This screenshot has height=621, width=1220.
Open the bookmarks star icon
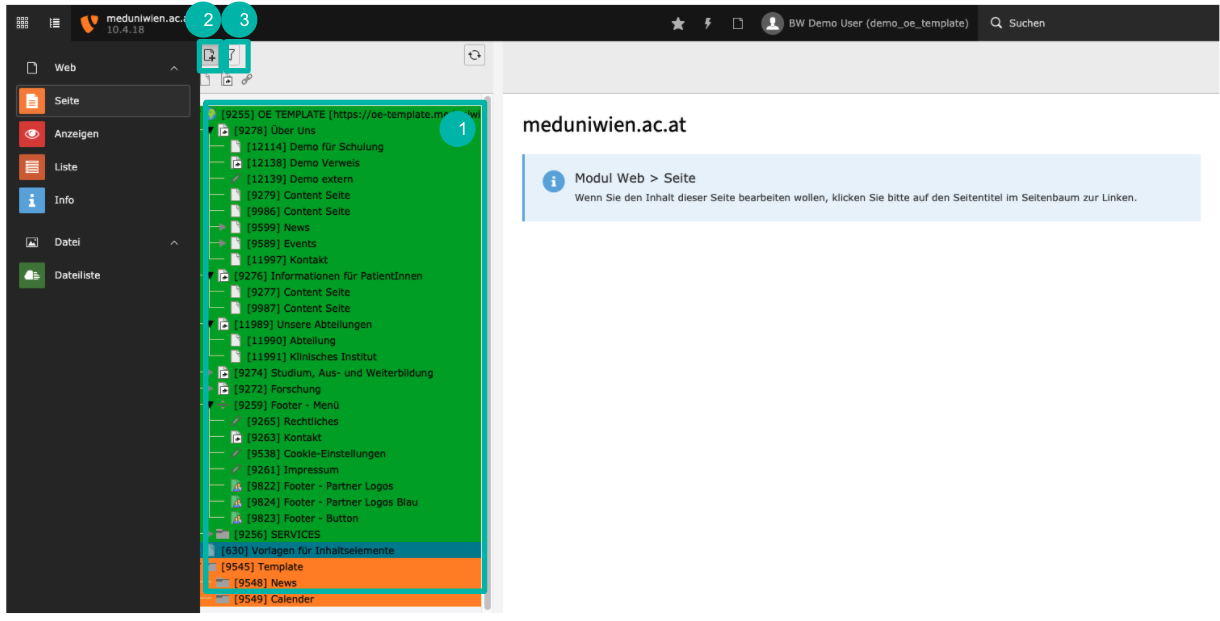pyautogui.click(x=678, y=23)
